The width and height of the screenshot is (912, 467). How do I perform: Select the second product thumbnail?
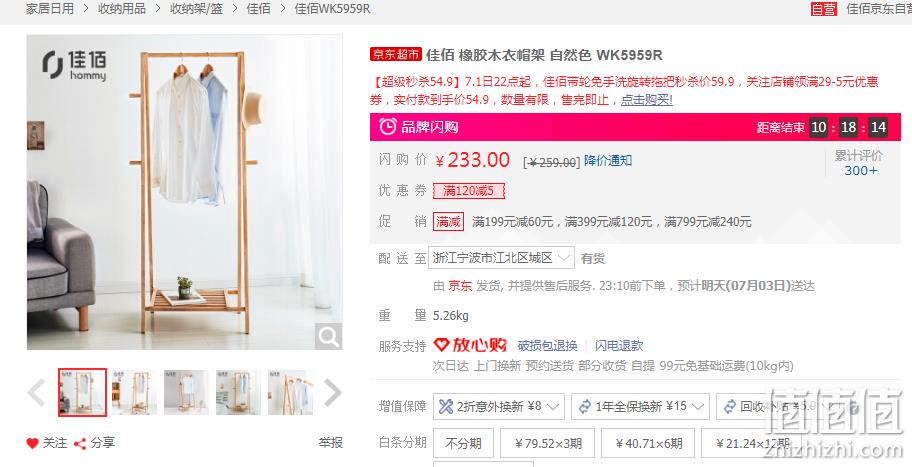click(x=134, y=393)
